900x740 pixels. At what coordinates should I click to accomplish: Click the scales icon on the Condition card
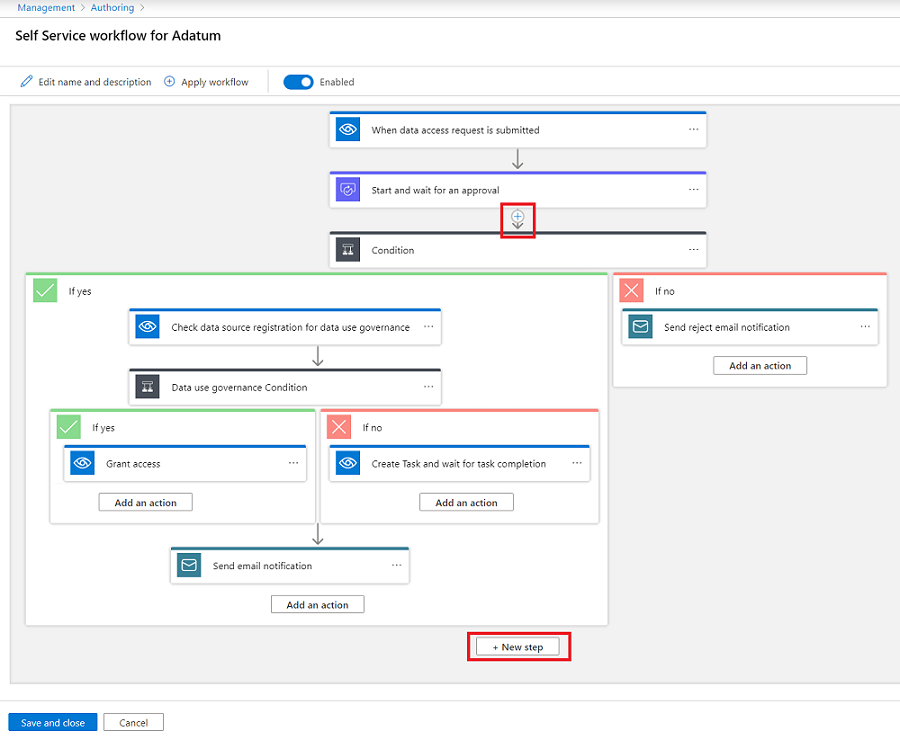click(347, 249)
